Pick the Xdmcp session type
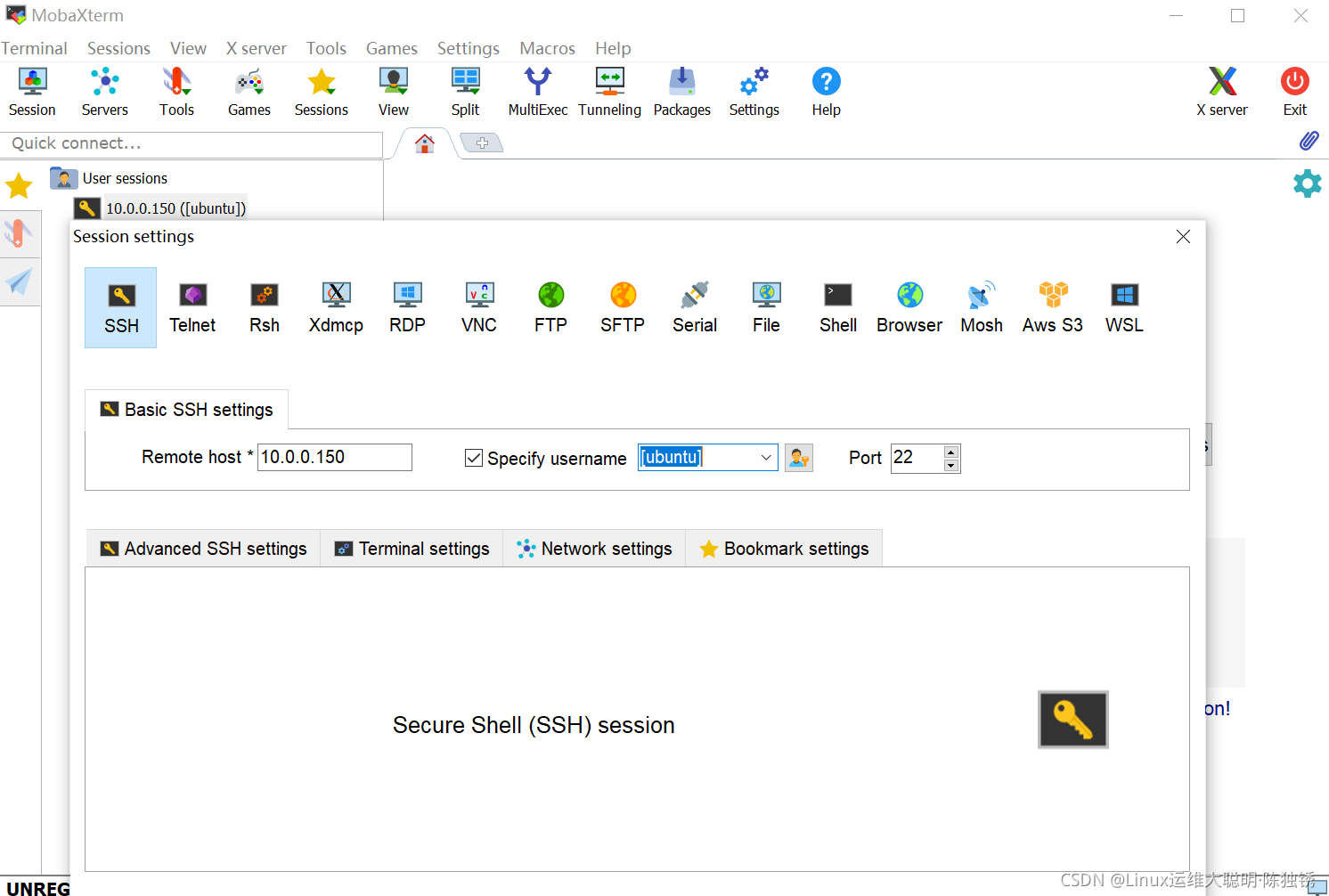This screenshot has height=896, width=1329. pyautogui.click(x=336, y=307)
